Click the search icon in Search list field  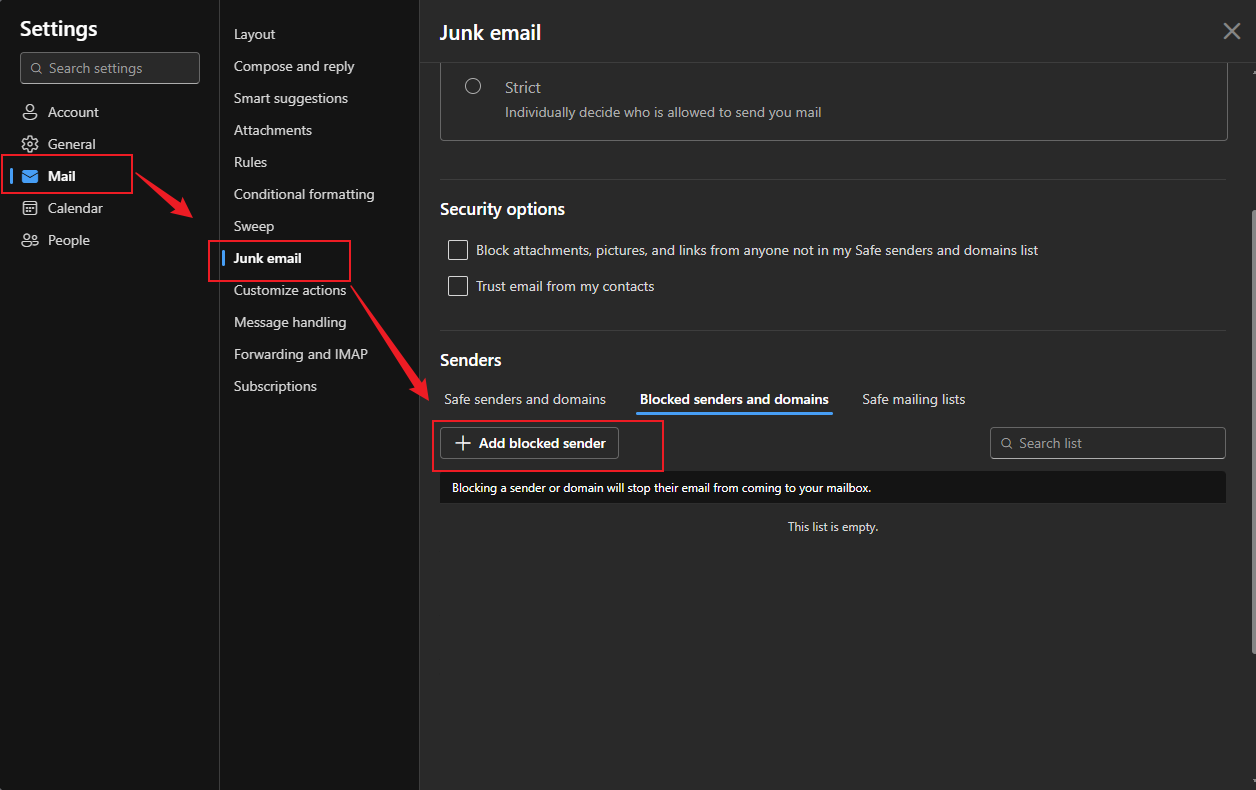click(1006, 442)
